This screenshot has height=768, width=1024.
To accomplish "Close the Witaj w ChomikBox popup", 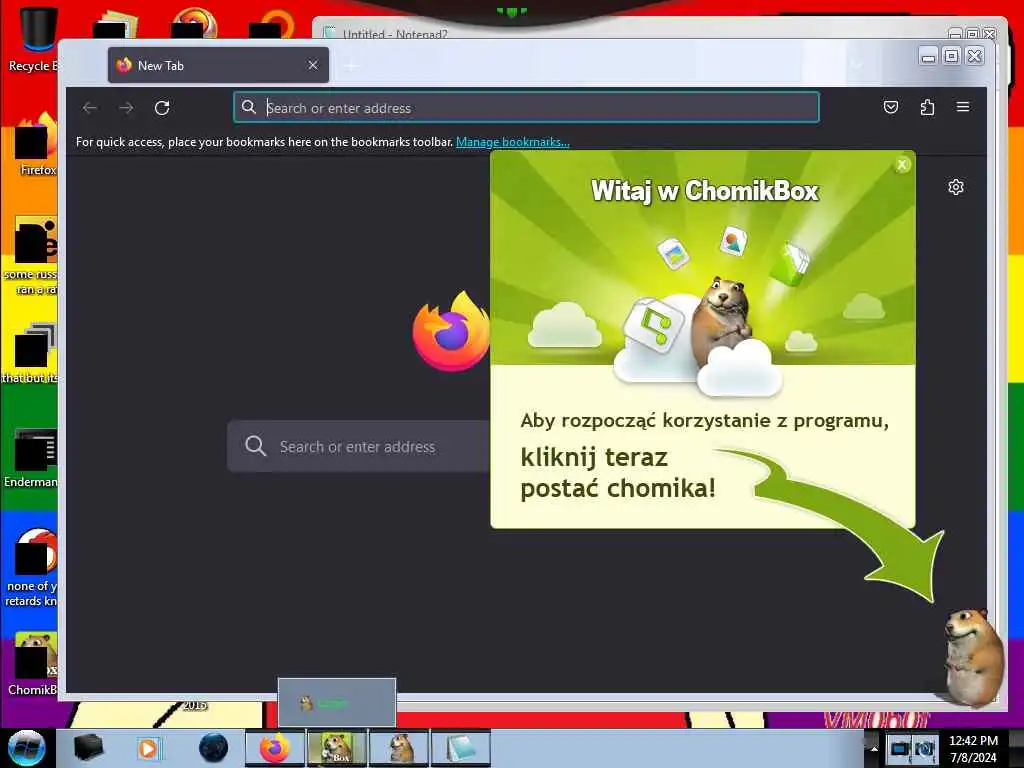I will (902, 165).
